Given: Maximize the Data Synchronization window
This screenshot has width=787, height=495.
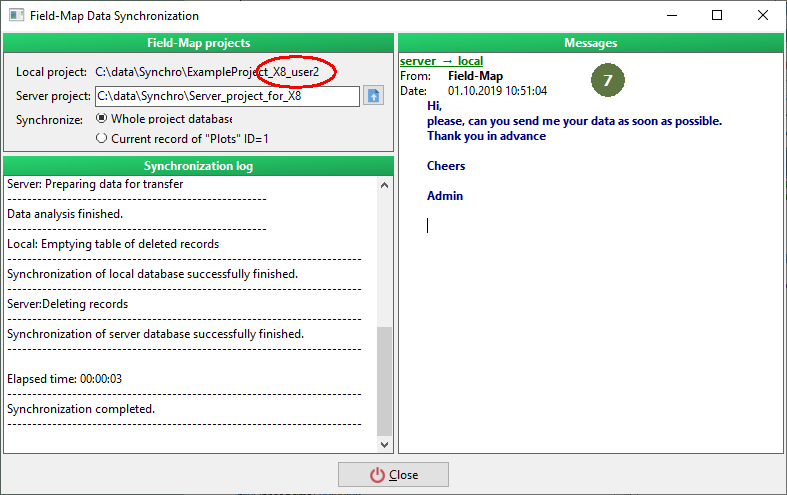Looking at the screenshot, I should 717,15.
